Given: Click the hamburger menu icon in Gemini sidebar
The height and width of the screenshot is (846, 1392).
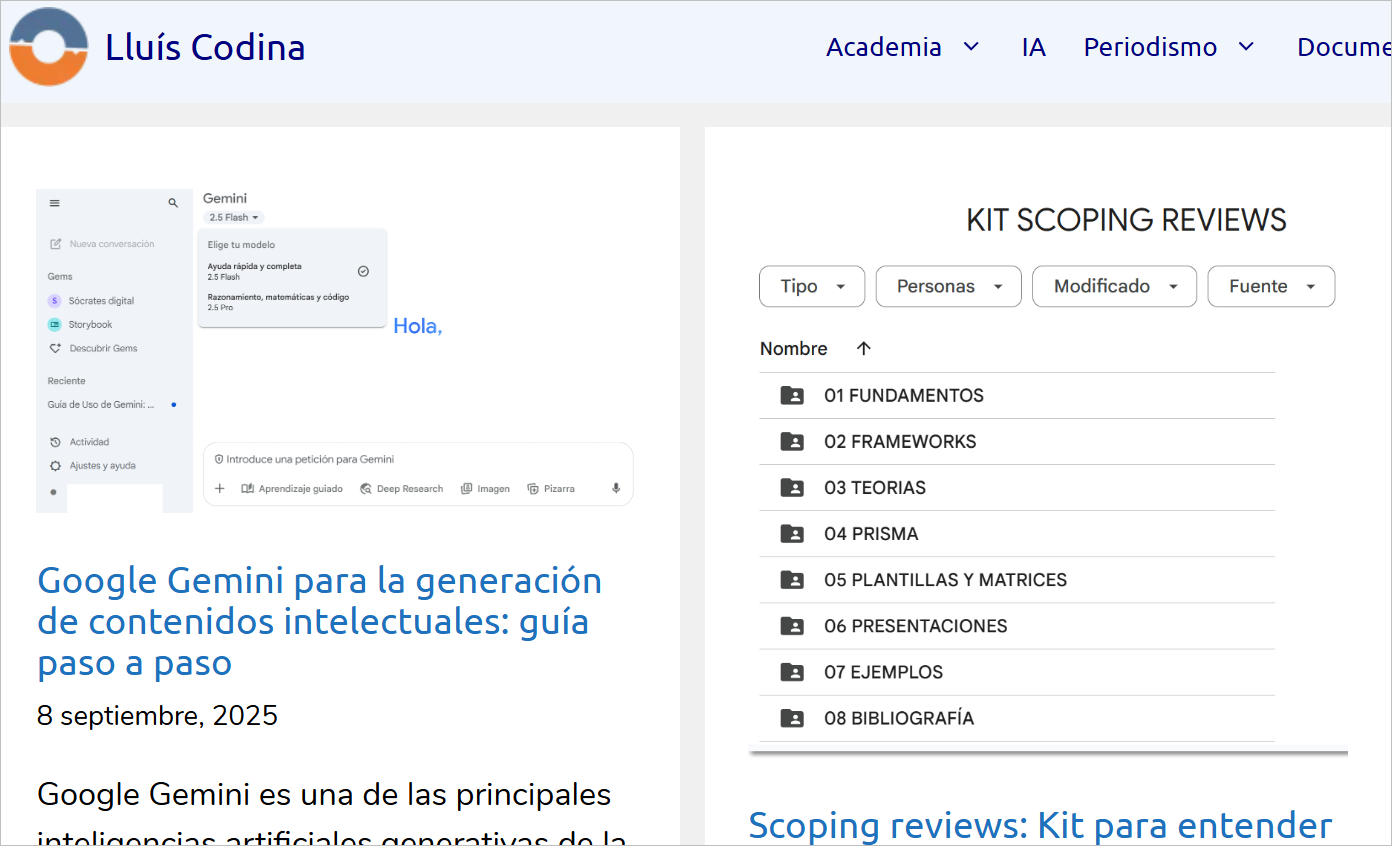Looking at the screenshot, I should click(x=54, y=203).
